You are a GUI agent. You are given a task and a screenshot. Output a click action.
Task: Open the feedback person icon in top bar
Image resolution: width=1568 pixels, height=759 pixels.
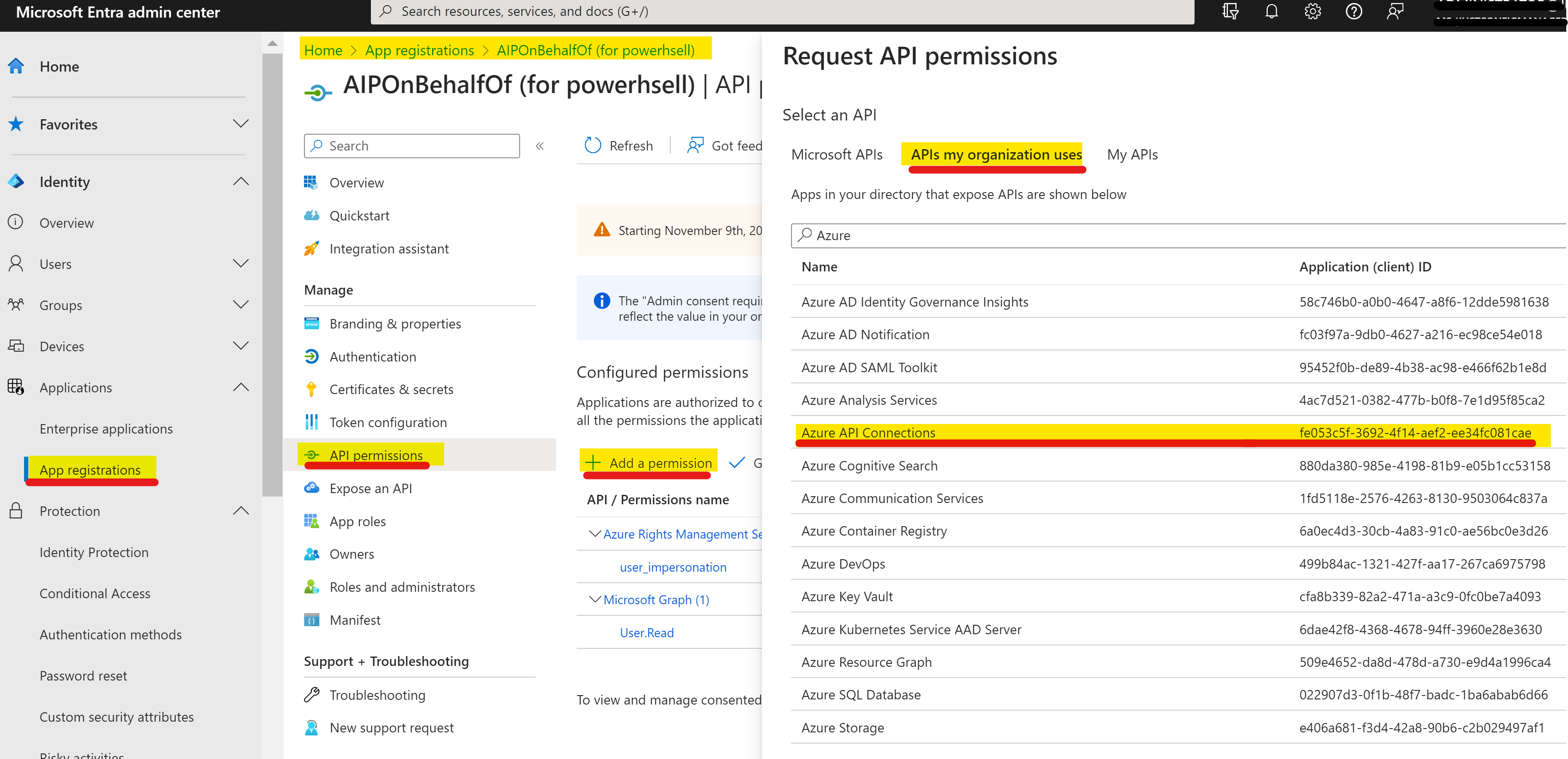pos(1394,12)
